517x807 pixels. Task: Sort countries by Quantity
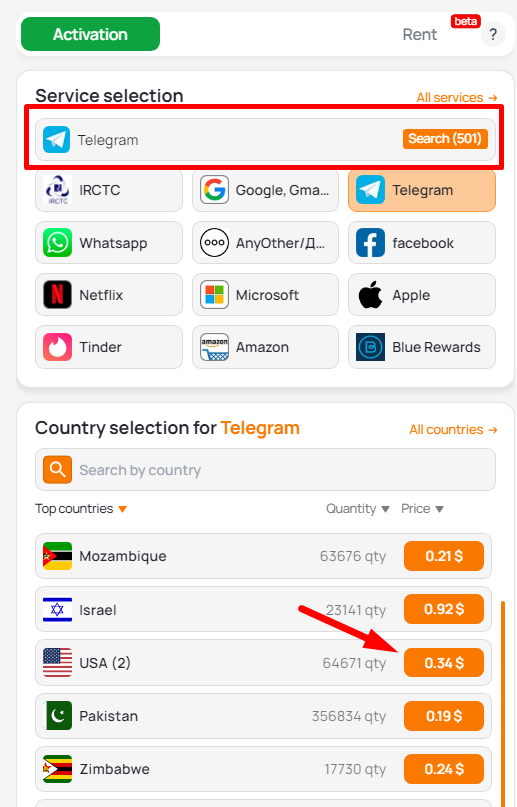[x=358, y=508]
